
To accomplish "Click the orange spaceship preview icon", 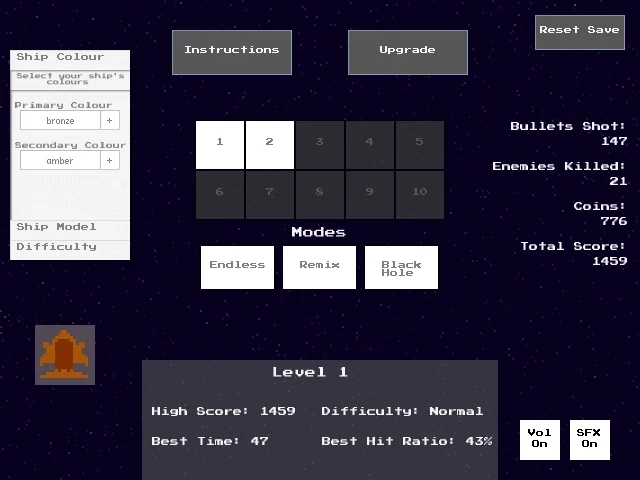I will (65, 355).
